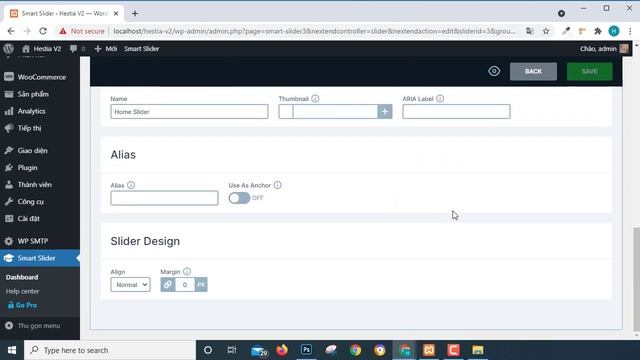Open the Smart Slider Dashboard submenu
This screenshot has height=360, width=640.
click(x=22, y=277)
